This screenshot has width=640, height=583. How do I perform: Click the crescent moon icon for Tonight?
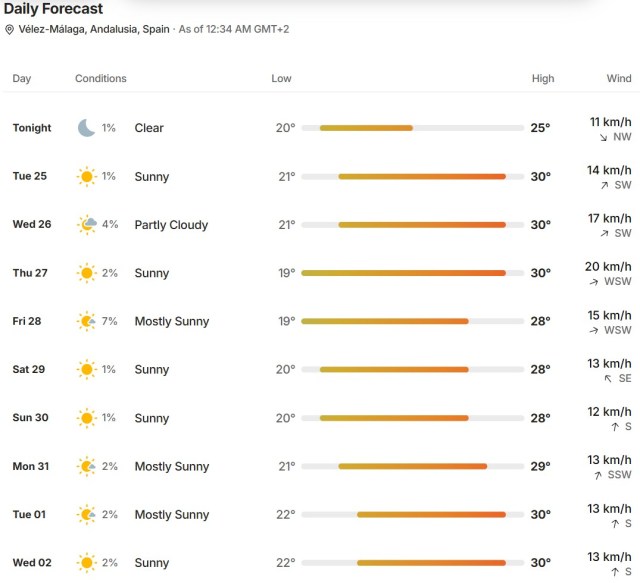click(87, 128)
